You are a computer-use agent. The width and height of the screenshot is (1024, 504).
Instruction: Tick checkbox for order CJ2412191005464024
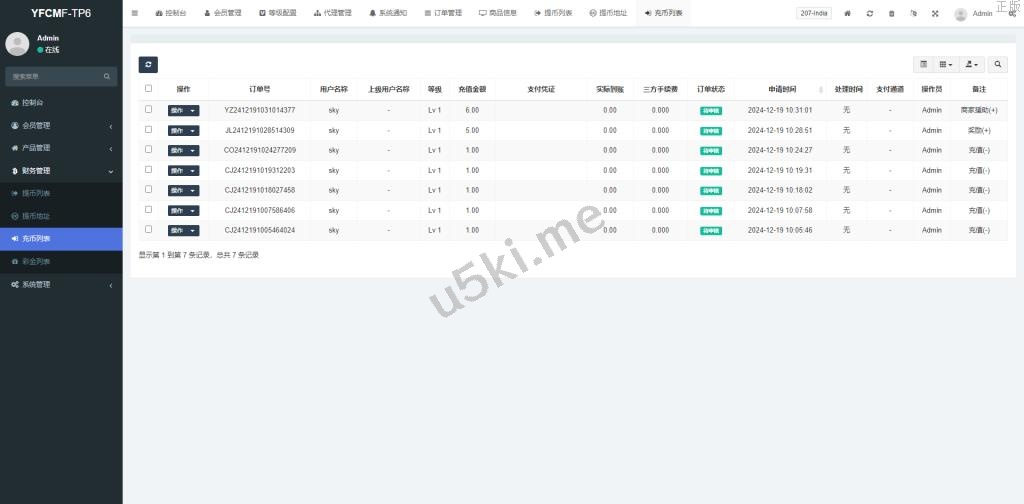coord(149,229)
